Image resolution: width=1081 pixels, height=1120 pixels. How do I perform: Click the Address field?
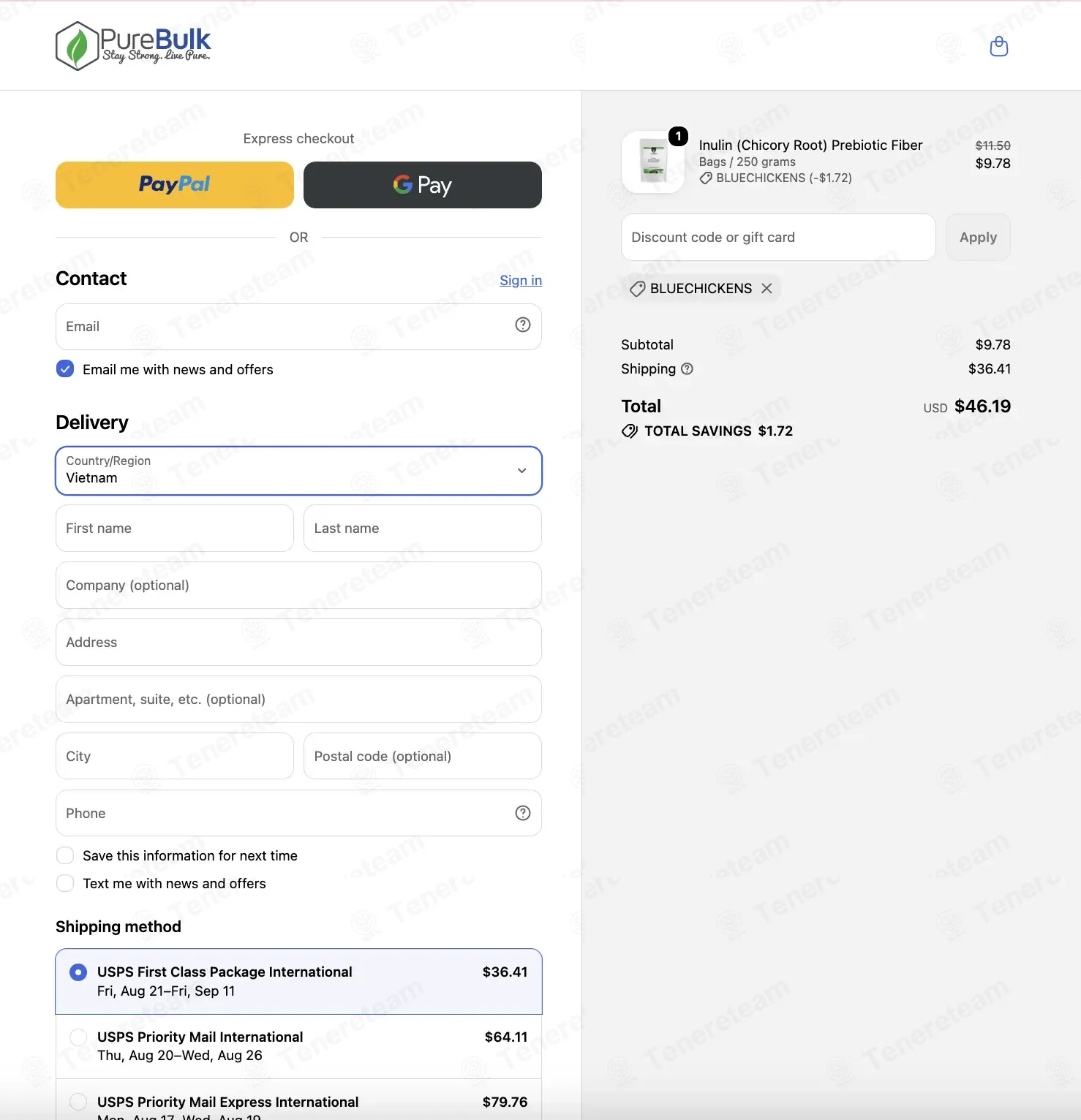(x=298, y=643)
